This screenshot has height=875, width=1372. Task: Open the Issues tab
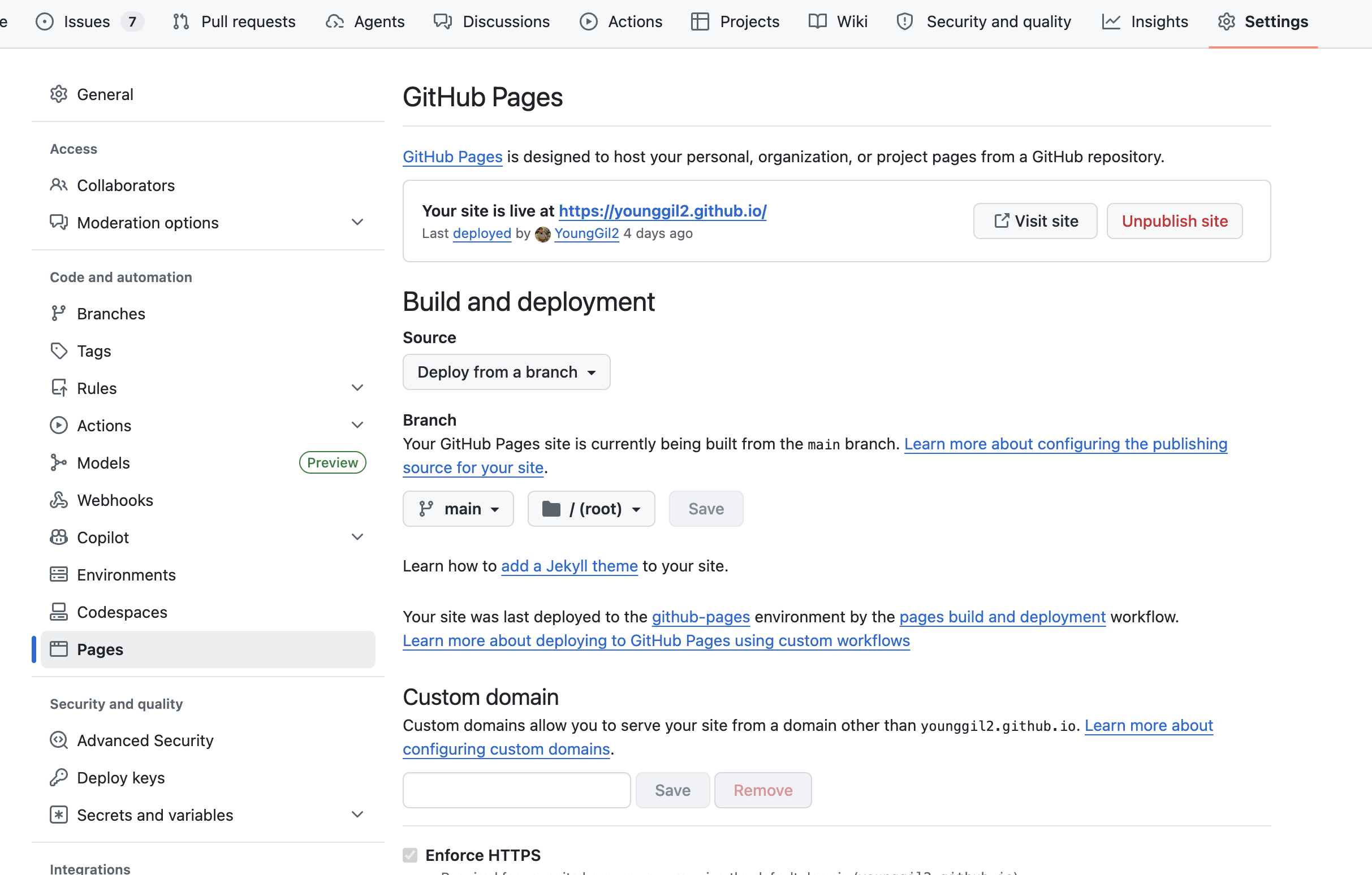point(89,21)
